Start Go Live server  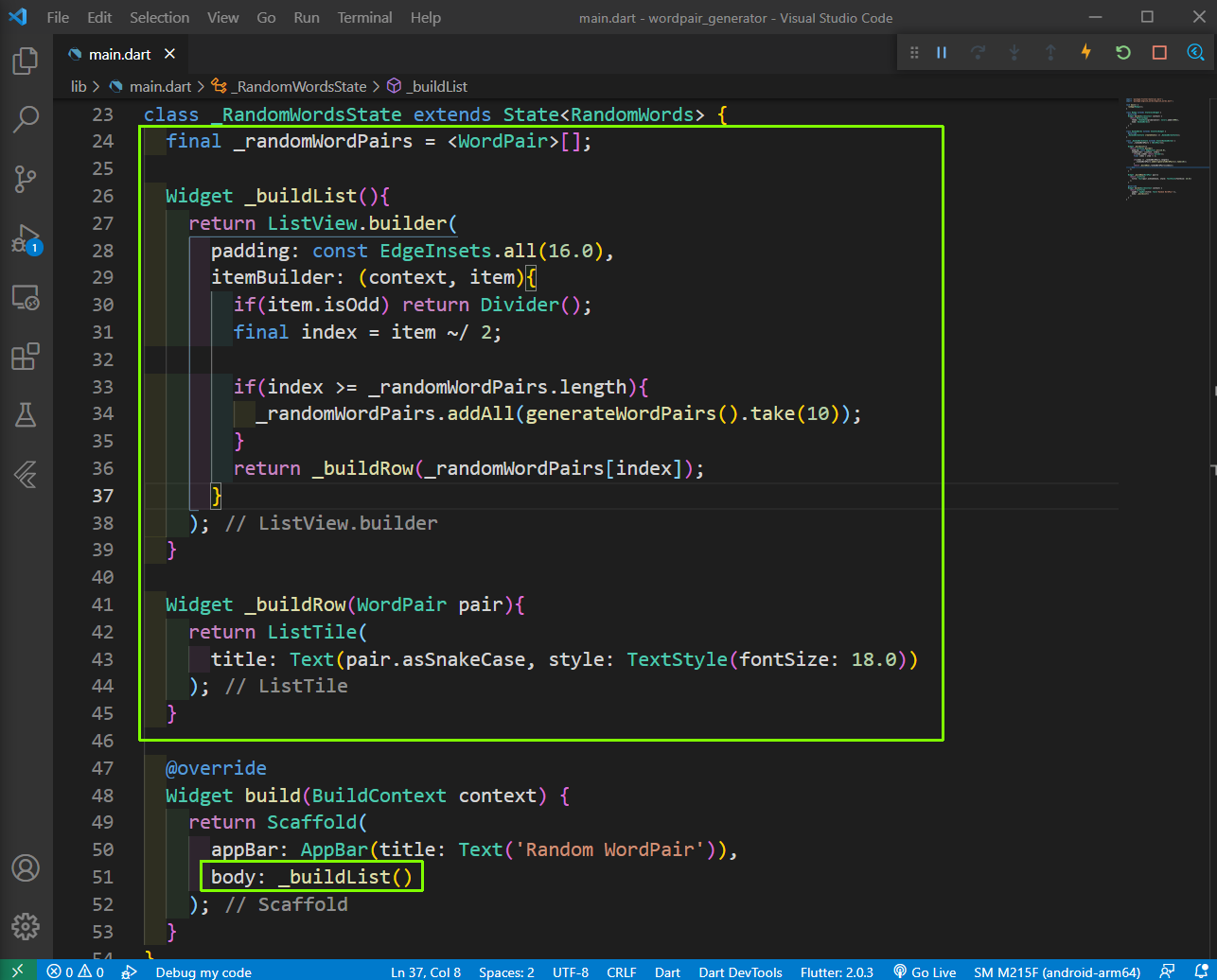925,971
